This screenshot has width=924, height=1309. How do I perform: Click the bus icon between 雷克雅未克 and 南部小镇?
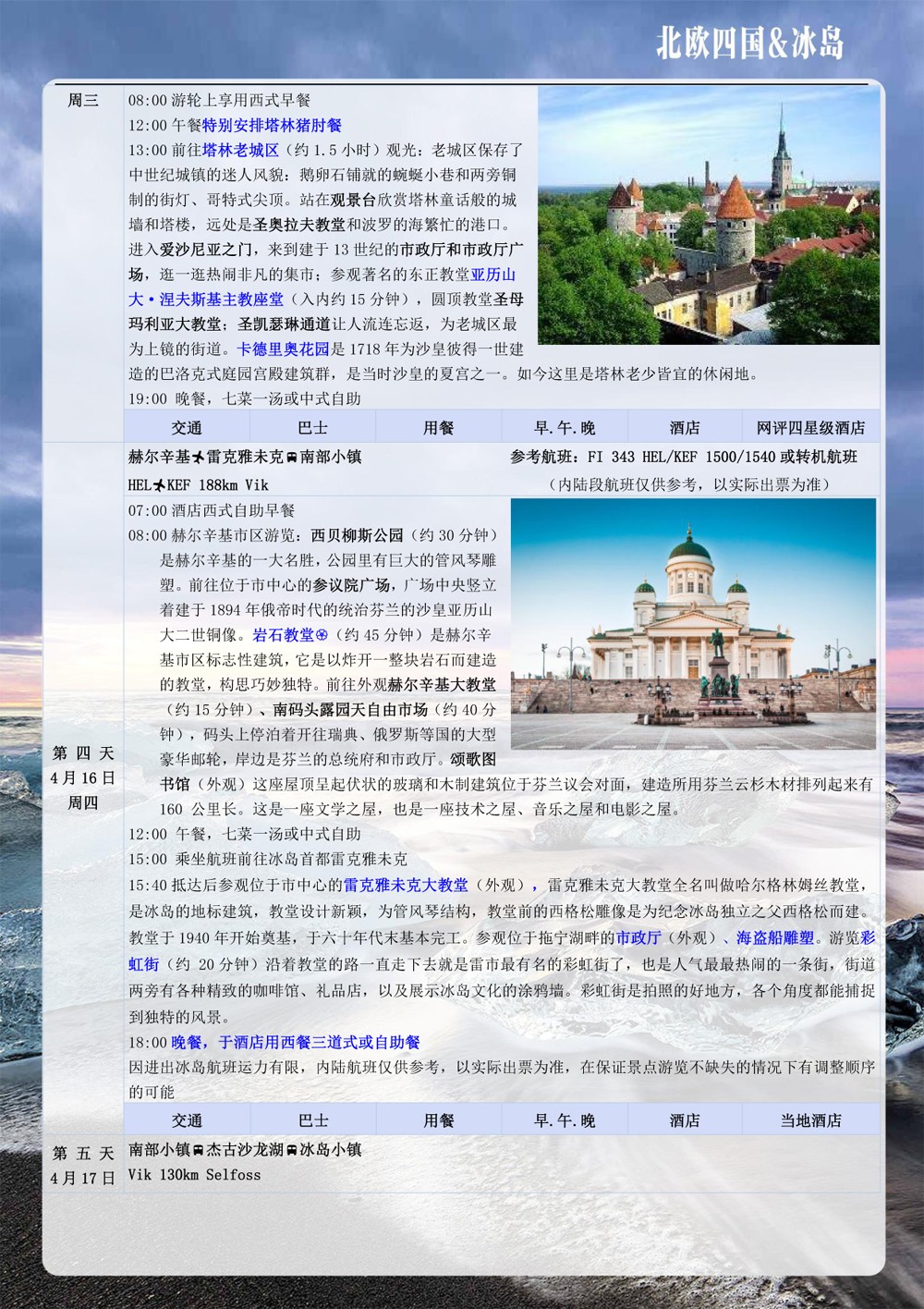pyautogui.click(x=291, y=458)
